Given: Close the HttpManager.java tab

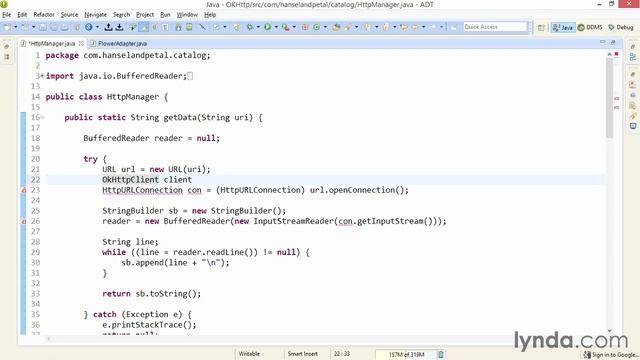Looking at the screenshot, I should [81, 43].
